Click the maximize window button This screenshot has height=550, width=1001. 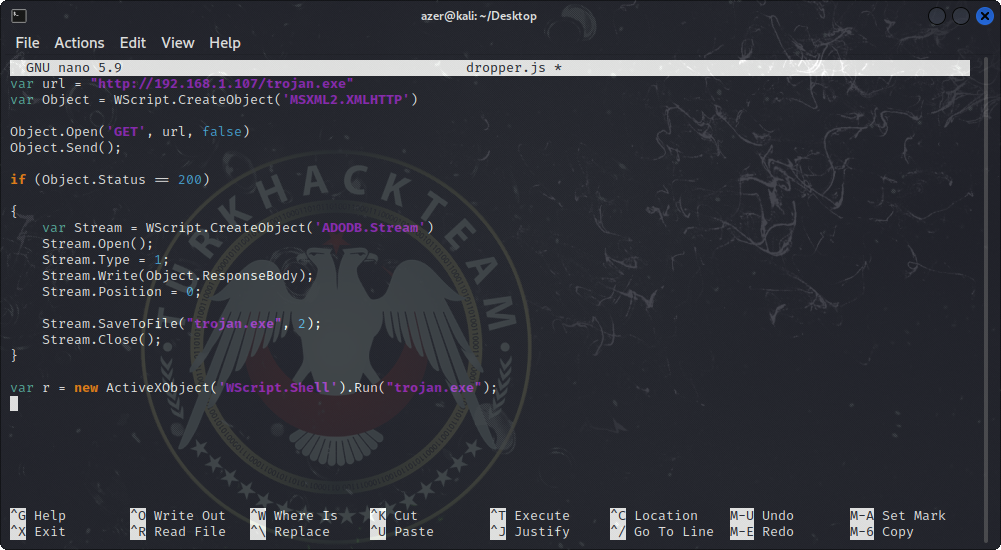coord(961,16)
